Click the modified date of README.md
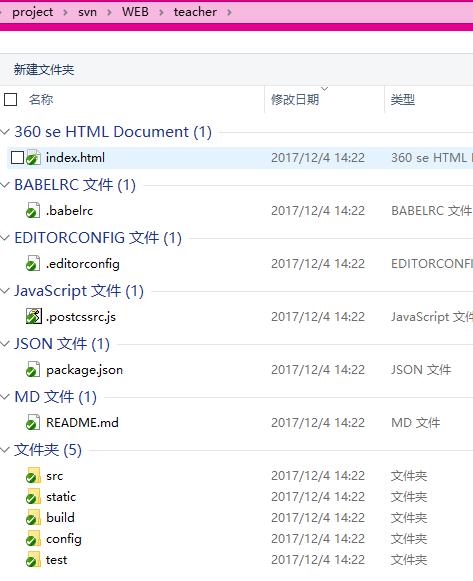Image resolution: width=473 pixels, height=581 pixels. pos(318,423)
